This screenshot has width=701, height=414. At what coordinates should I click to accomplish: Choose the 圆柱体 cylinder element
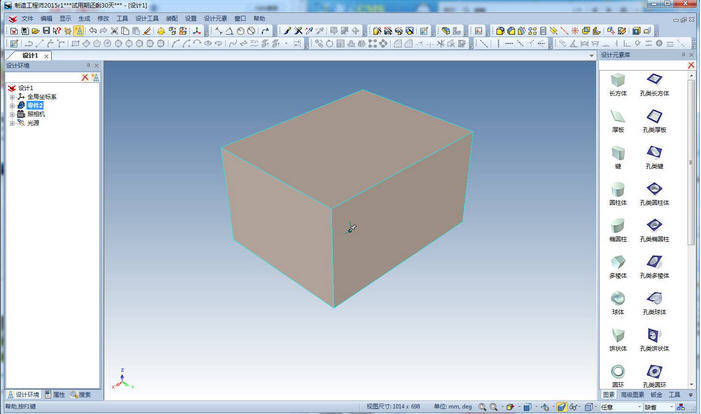point(618,190)
